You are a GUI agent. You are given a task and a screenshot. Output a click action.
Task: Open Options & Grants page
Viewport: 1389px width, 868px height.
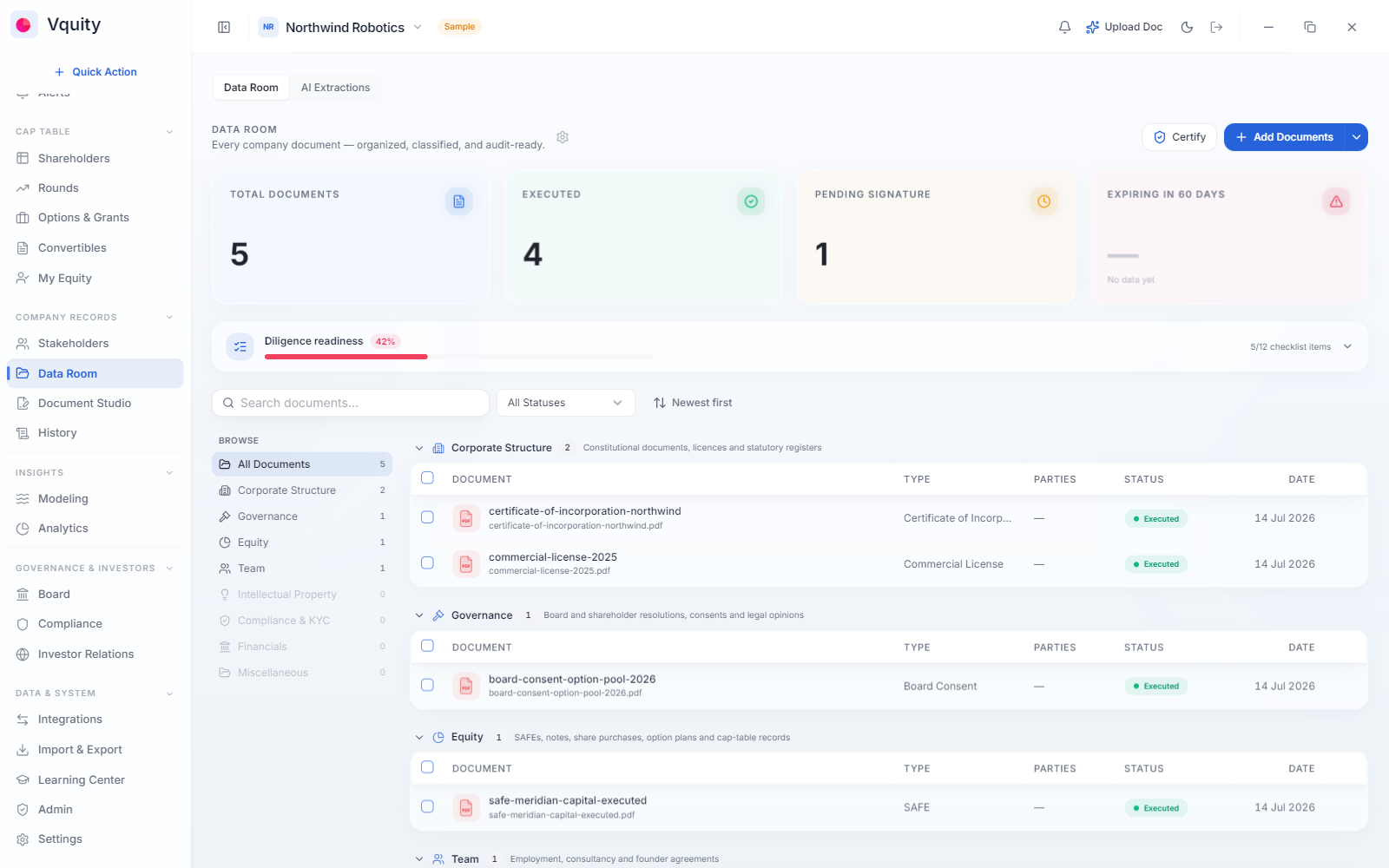[95, 217]
